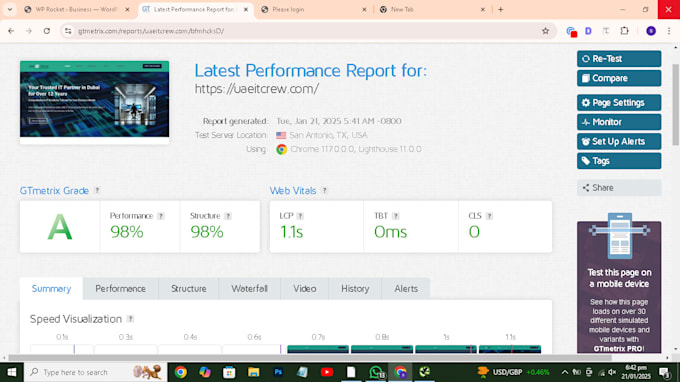Click the GTmetrix Grade heading link

pos(54,191)
